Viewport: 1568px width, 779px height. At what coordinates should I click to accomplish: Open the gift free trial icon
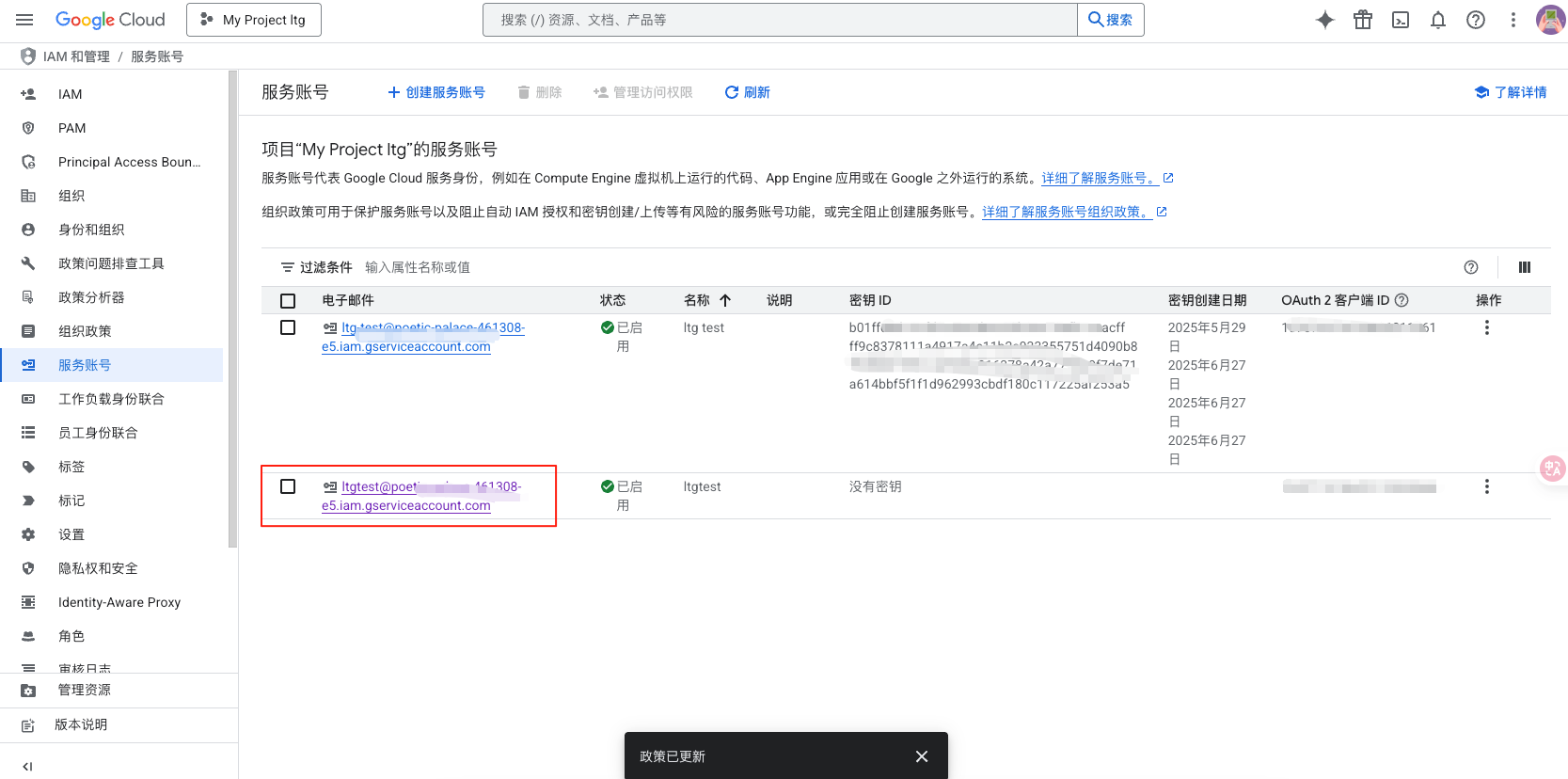pos(1363,20)
